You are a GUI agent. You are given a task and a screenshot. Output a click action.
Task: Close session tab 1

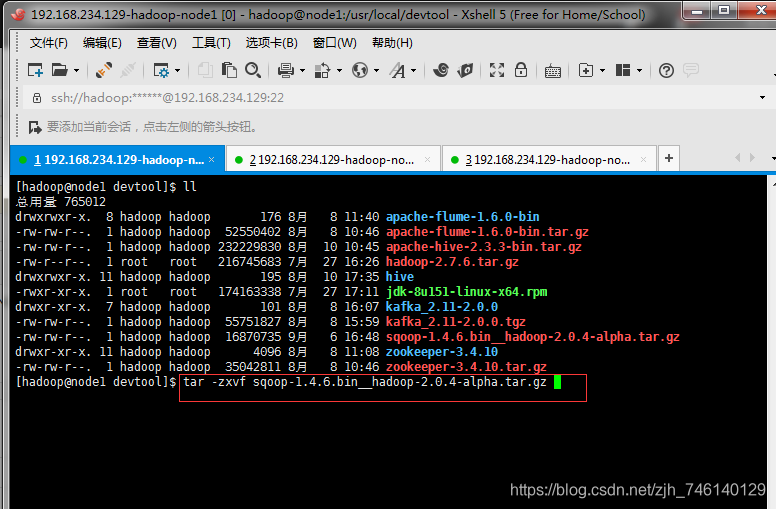point(212,159)
